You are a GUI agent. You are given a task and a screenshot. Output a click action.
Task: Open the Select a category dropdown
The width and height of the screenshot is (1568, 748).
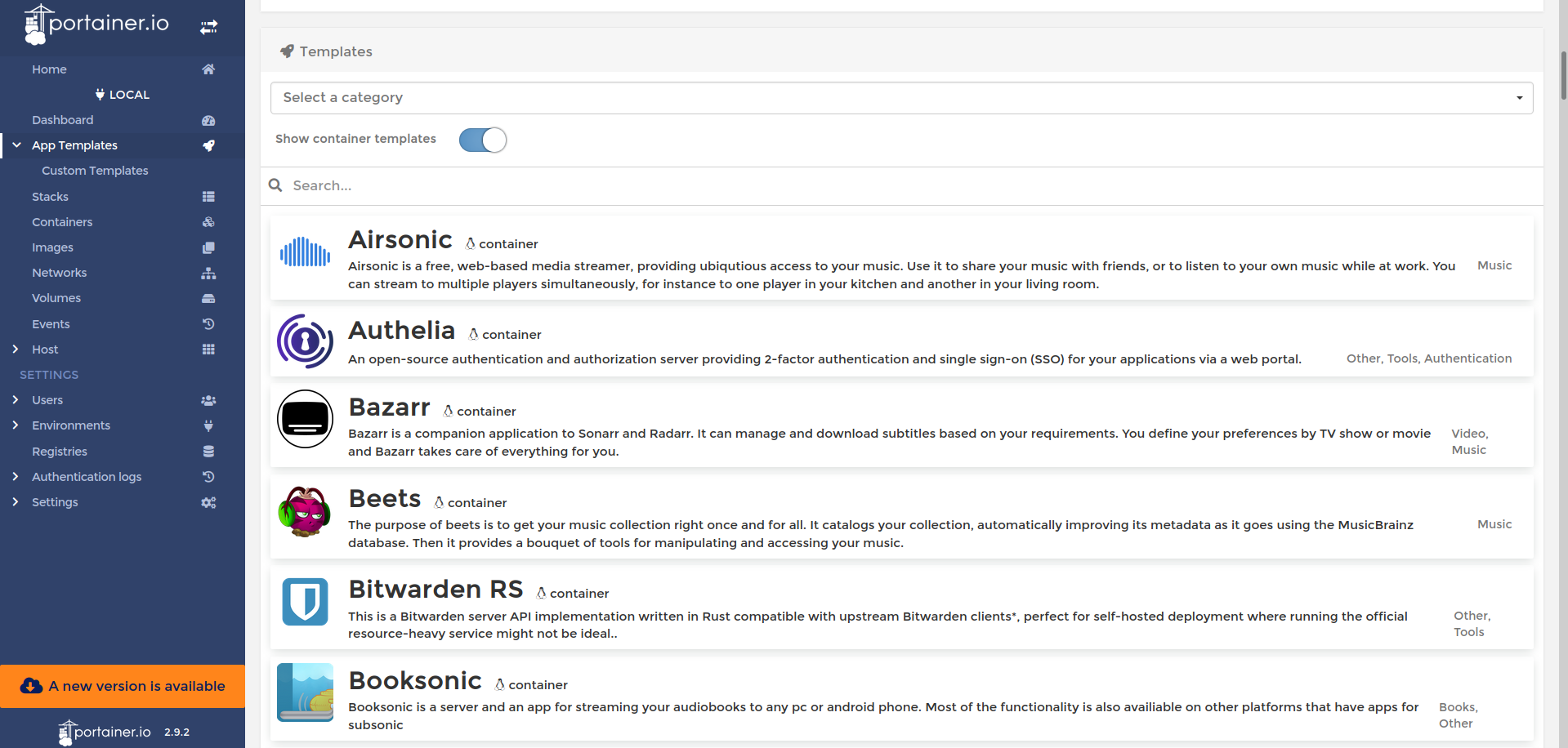901,98
